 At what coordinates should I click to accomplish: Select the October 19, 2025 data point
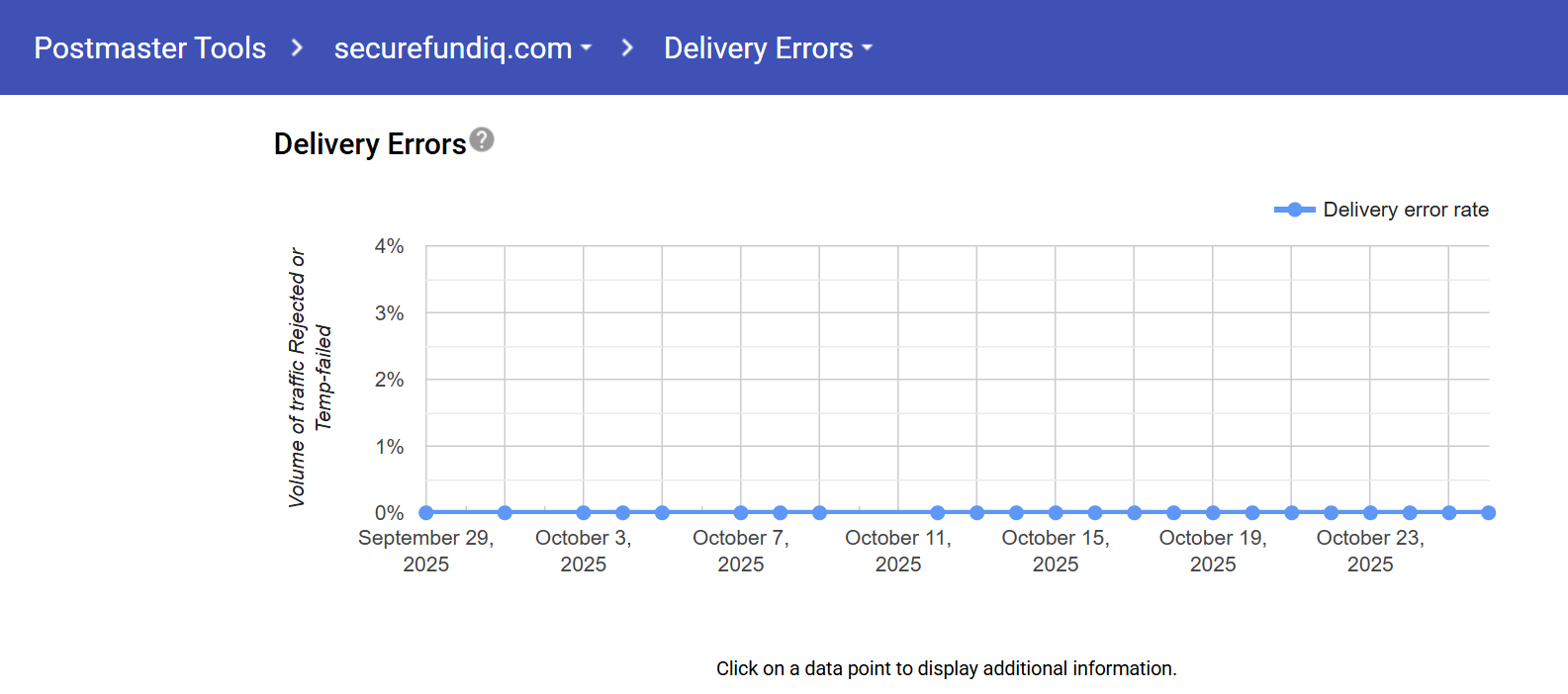[1213, 513]
